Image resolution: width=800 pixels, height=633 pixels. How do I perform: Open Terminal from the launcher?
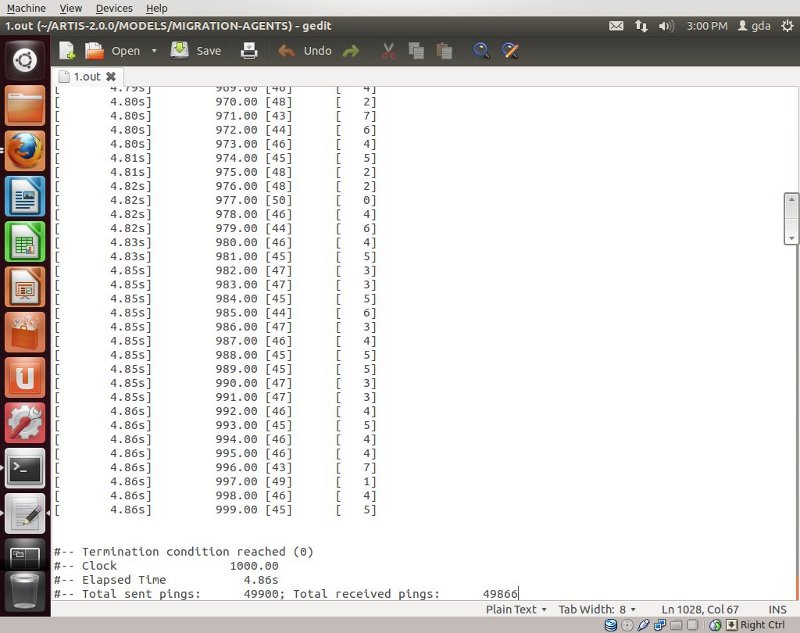(x=25, y=468)
